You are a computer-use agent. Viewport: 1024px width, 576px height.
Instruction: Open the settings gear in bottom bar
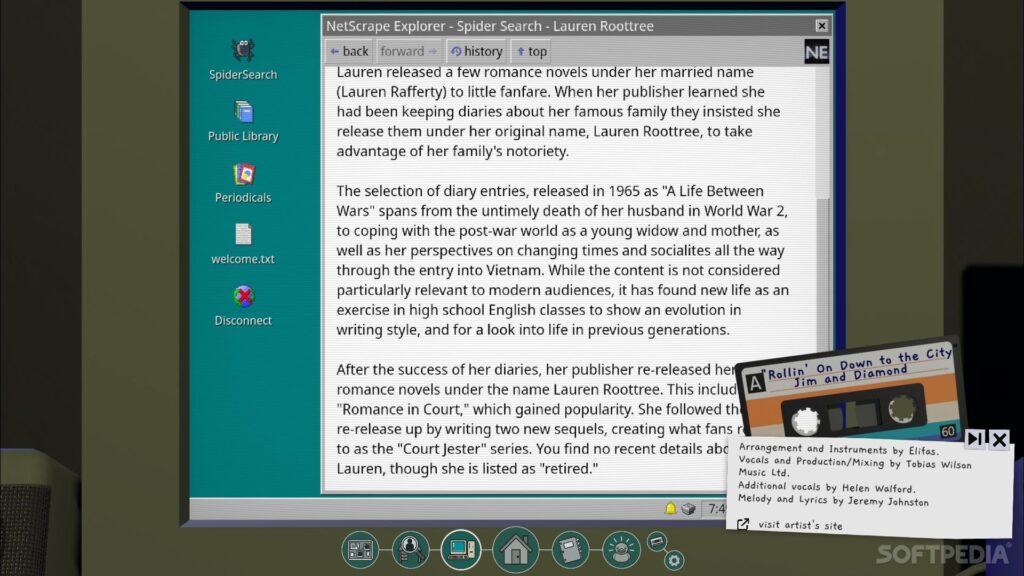(x=675, y=560)
